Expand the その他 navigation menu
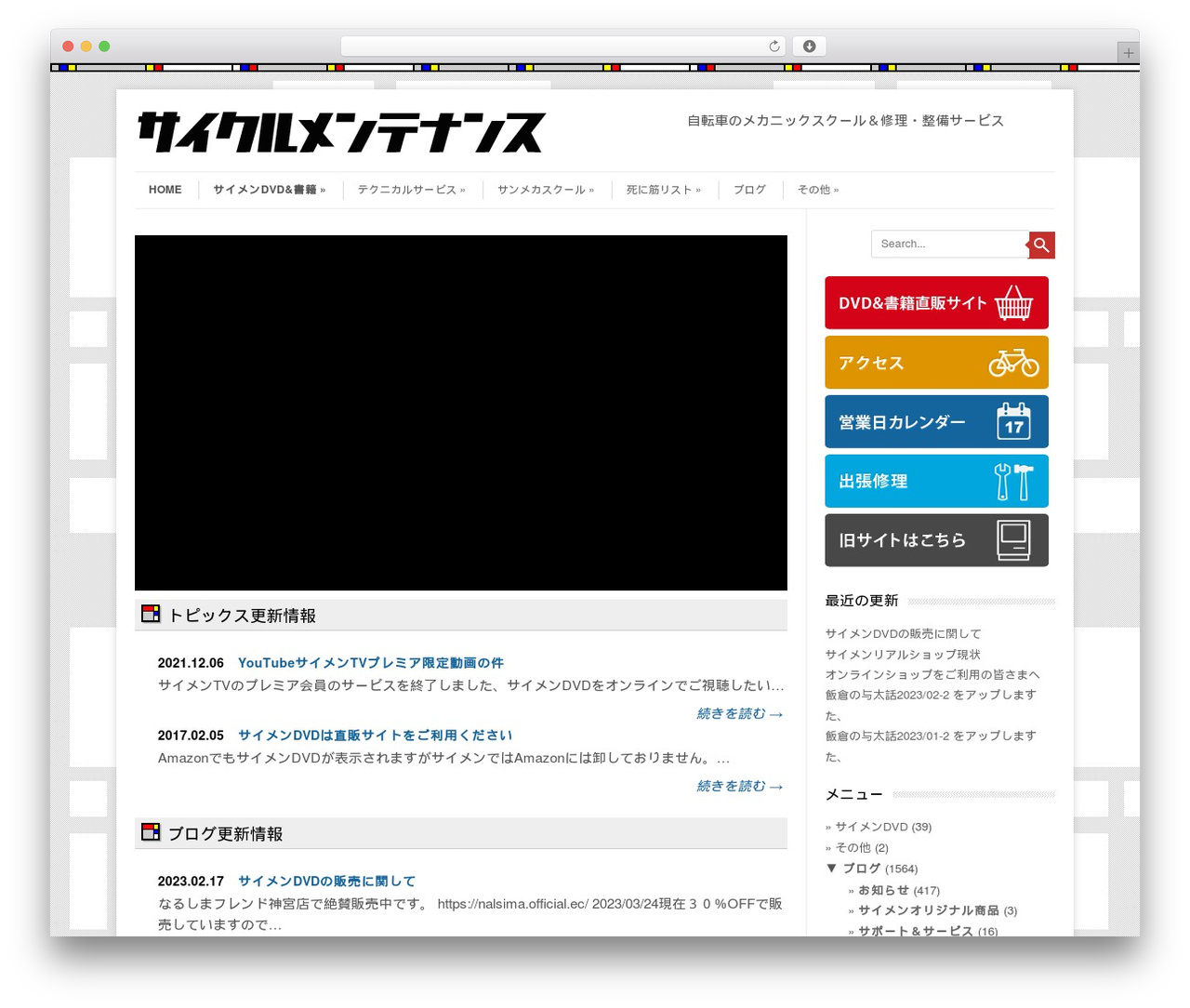 (x=818, y=190)
